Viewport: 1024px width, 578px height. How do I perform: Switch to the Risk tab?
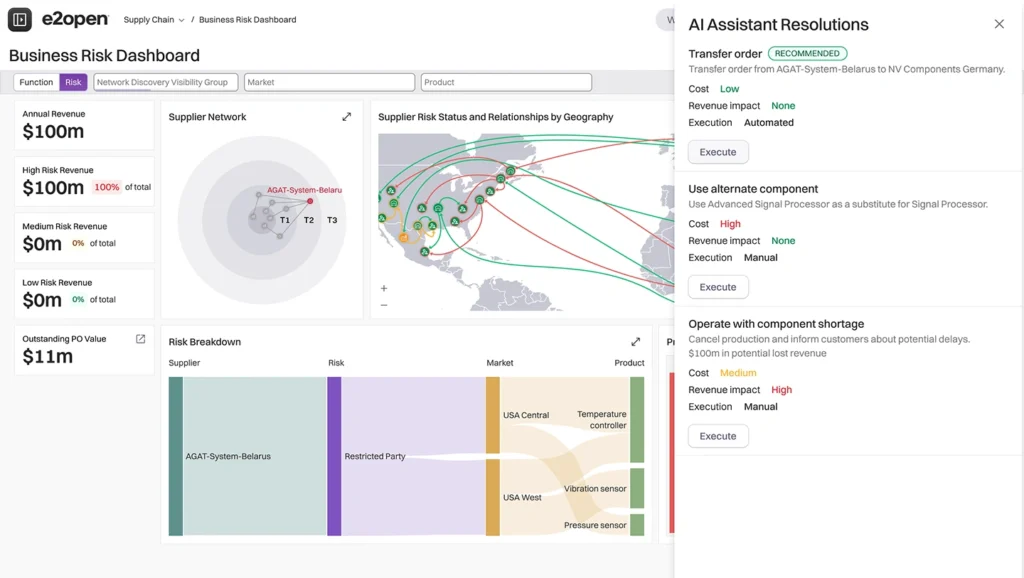[x=73, y=82]
